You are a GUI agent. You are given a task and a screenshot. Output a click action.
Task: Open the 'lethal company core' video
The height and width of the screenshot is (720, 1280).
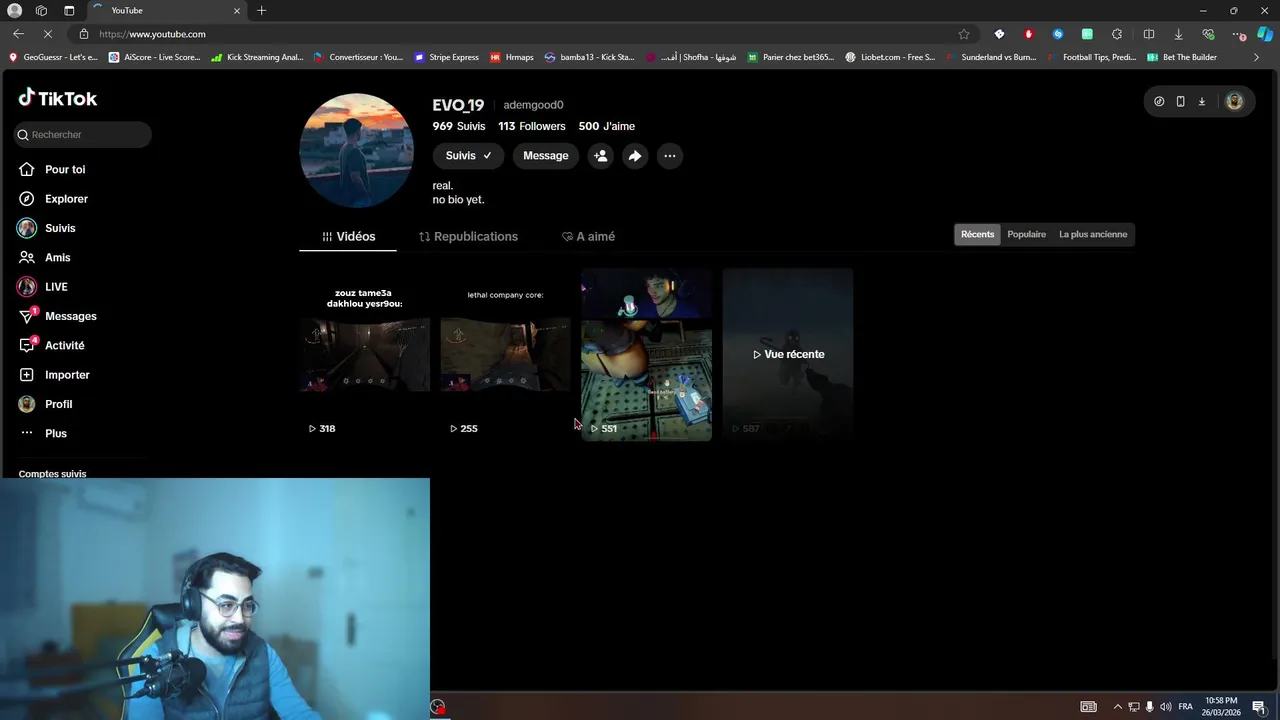coord(506,354)
